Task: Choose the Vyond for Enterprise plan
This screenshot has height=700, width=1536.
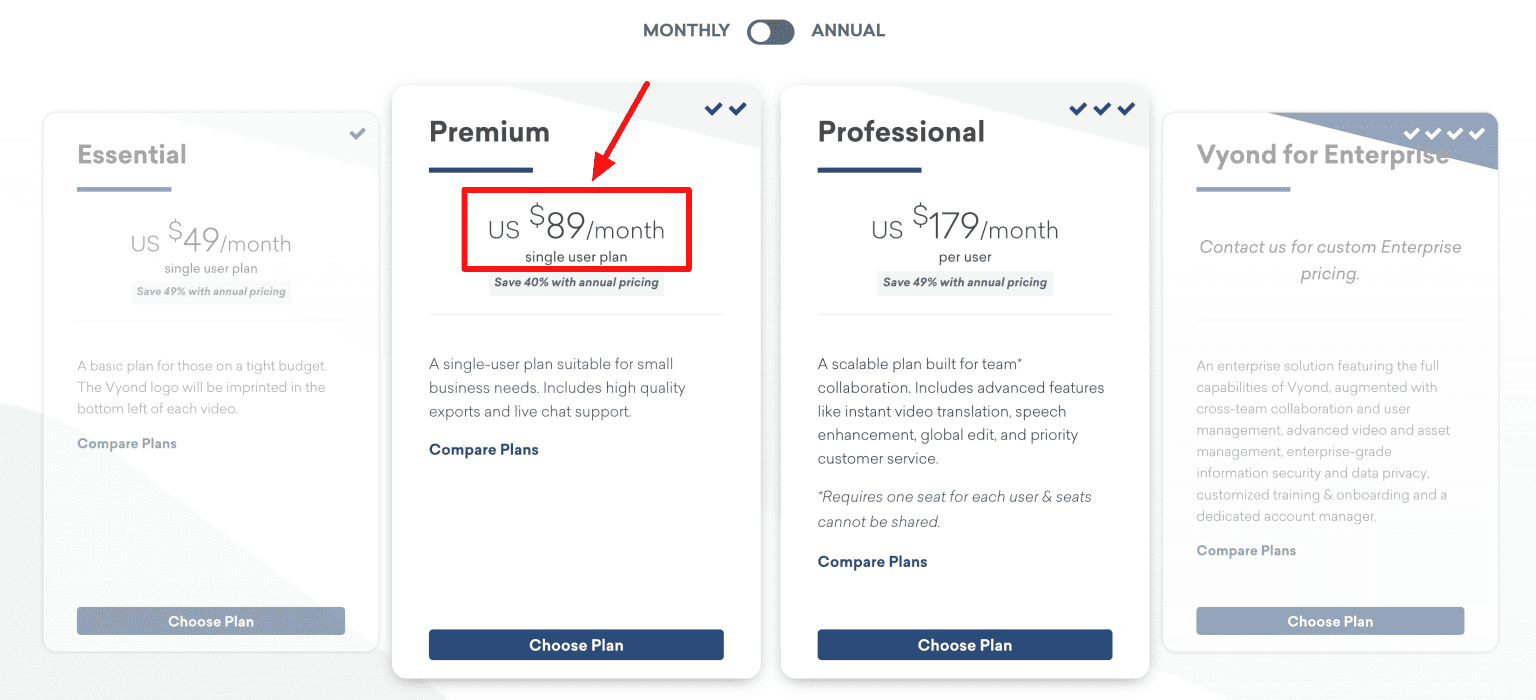Action: pos(1330,621)
